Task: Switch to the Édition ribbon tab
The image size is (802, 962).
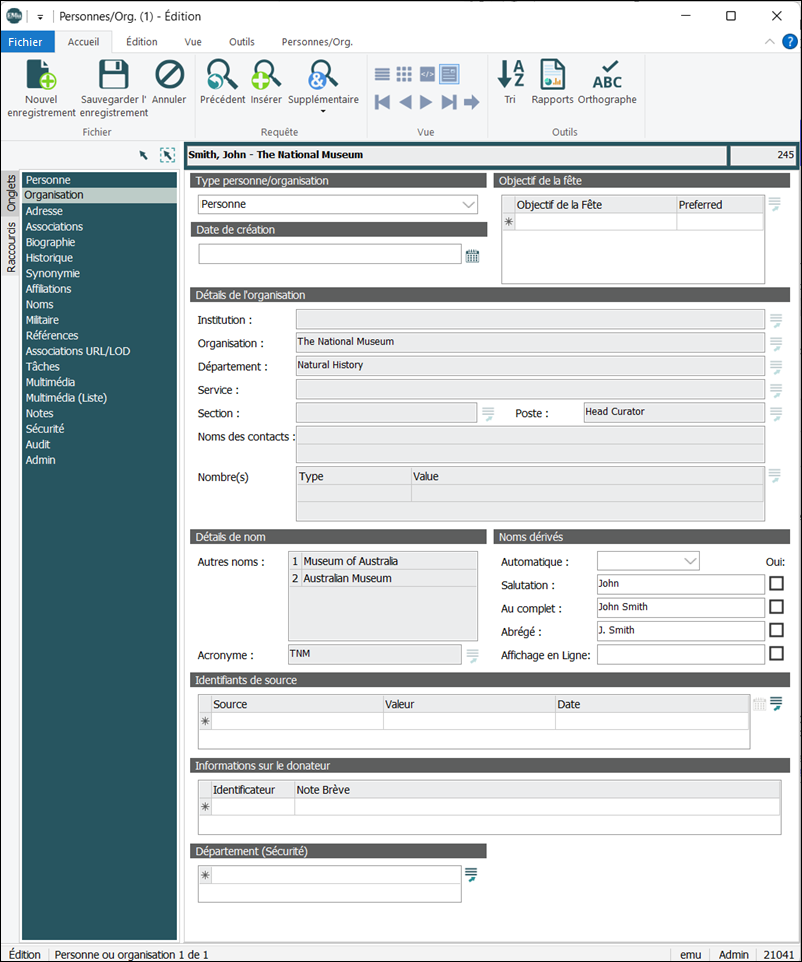Action: coord(142,42)
